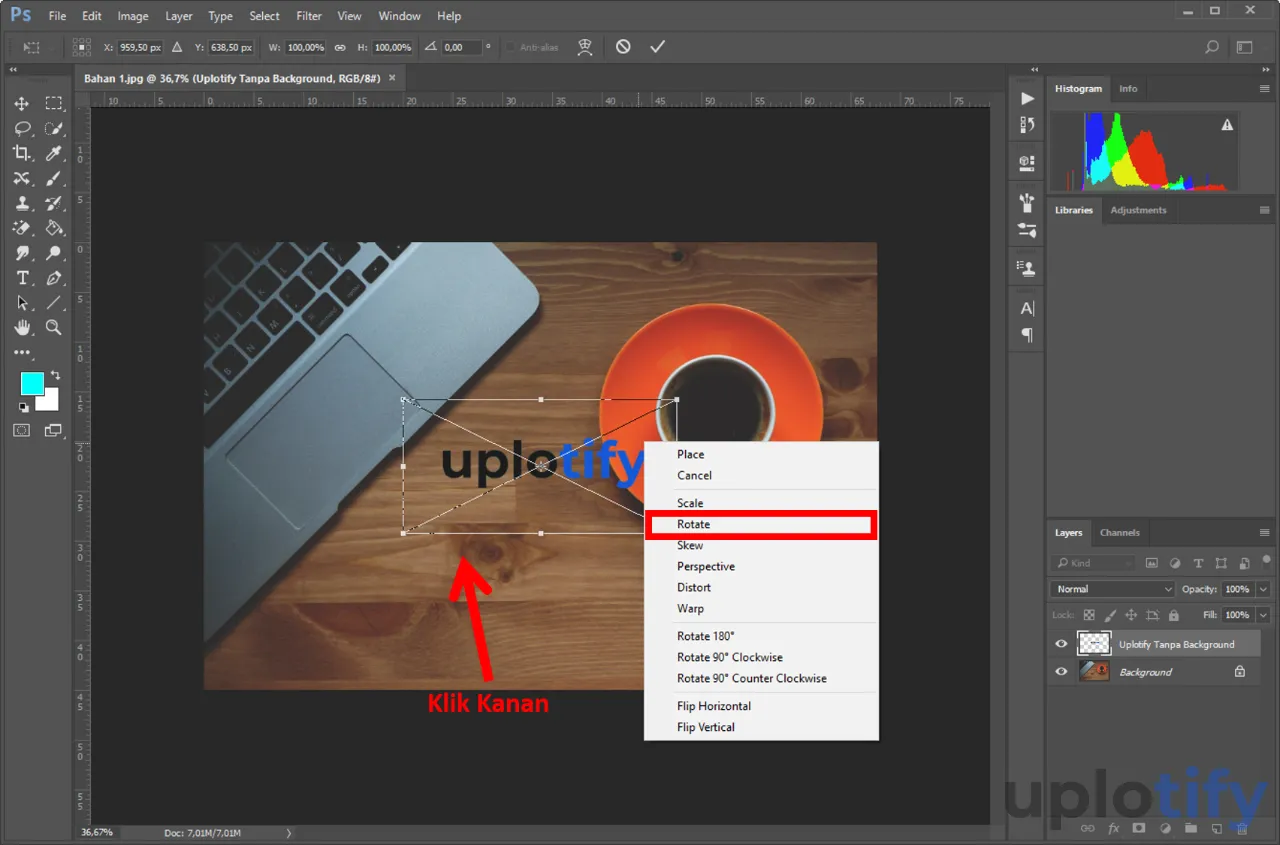Screen dimensions: 1280x845
Task: Open the Normal blend mode dropdown
Action: click(x=1112, y=589)
